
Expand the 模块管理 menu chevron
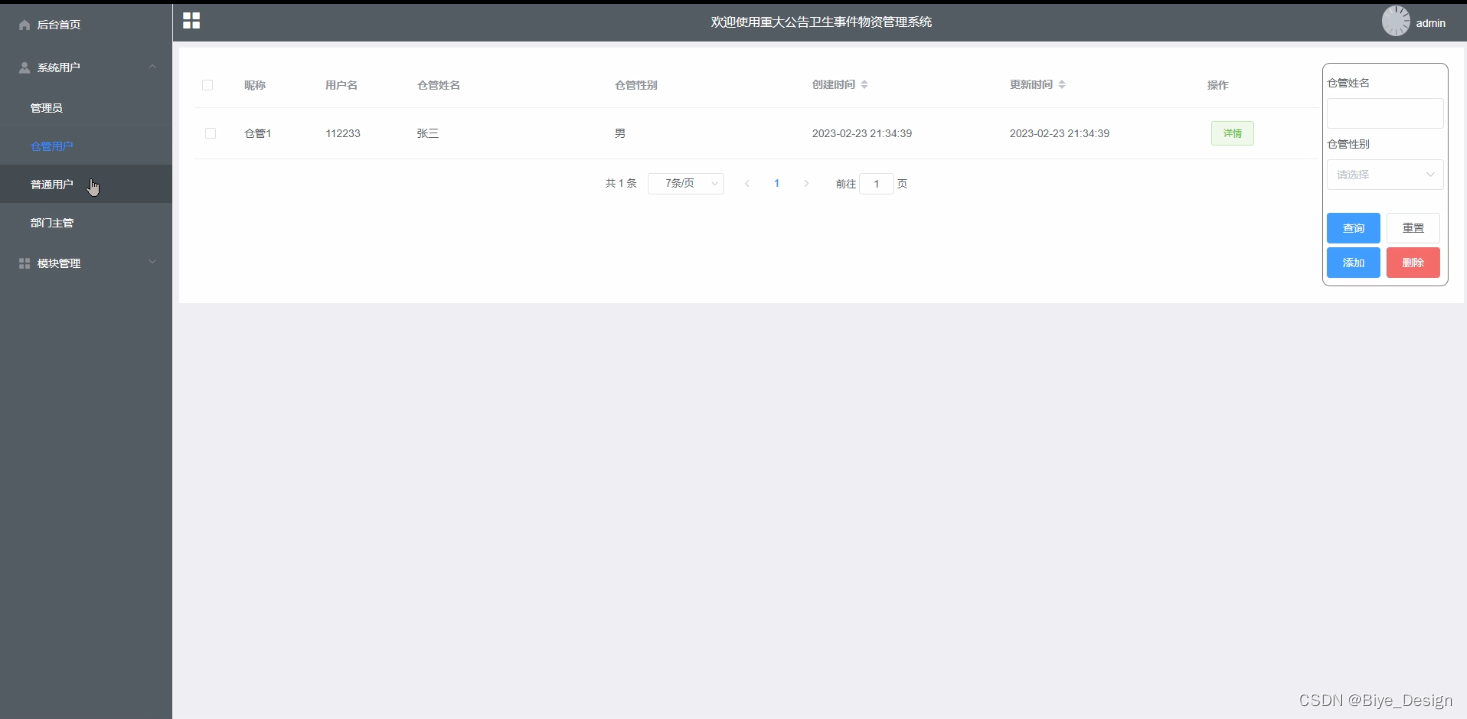(153, 263)
